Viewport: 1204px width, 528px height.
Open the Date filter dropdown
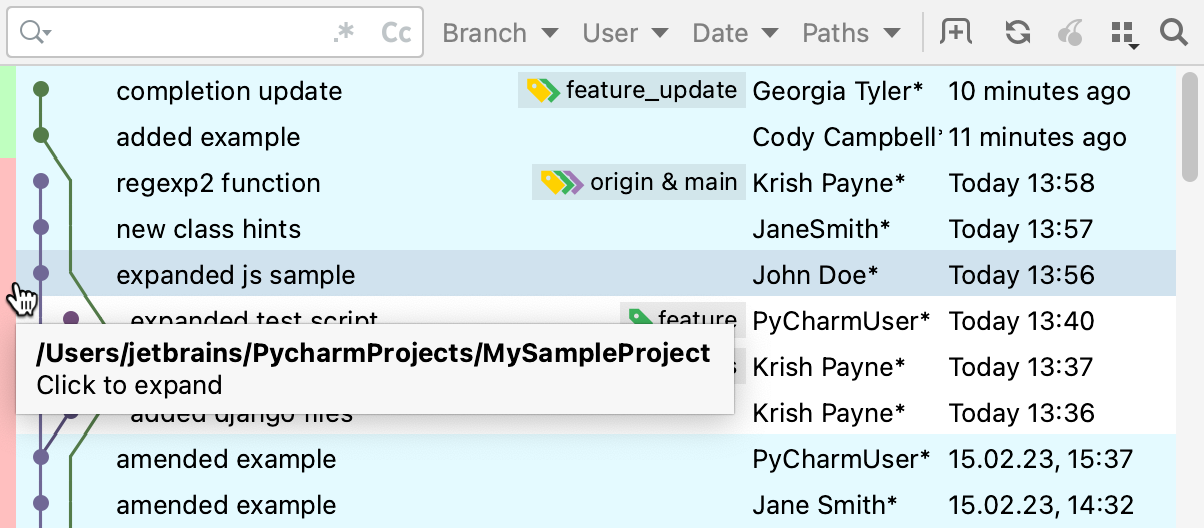tap(735, 33)
